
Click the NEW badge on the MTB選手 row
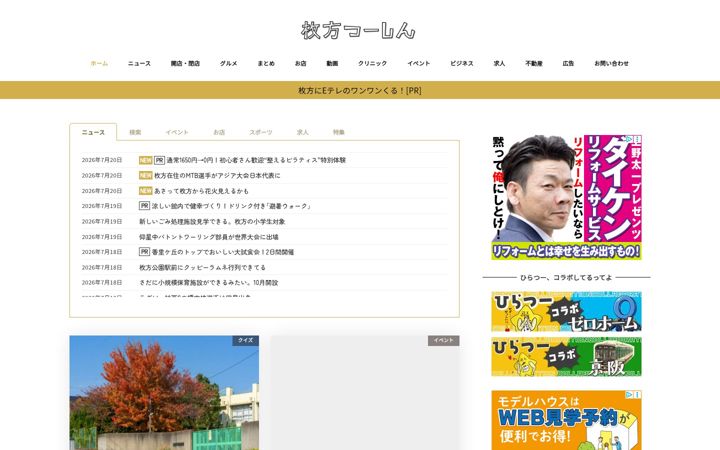(x=145, y=175)
